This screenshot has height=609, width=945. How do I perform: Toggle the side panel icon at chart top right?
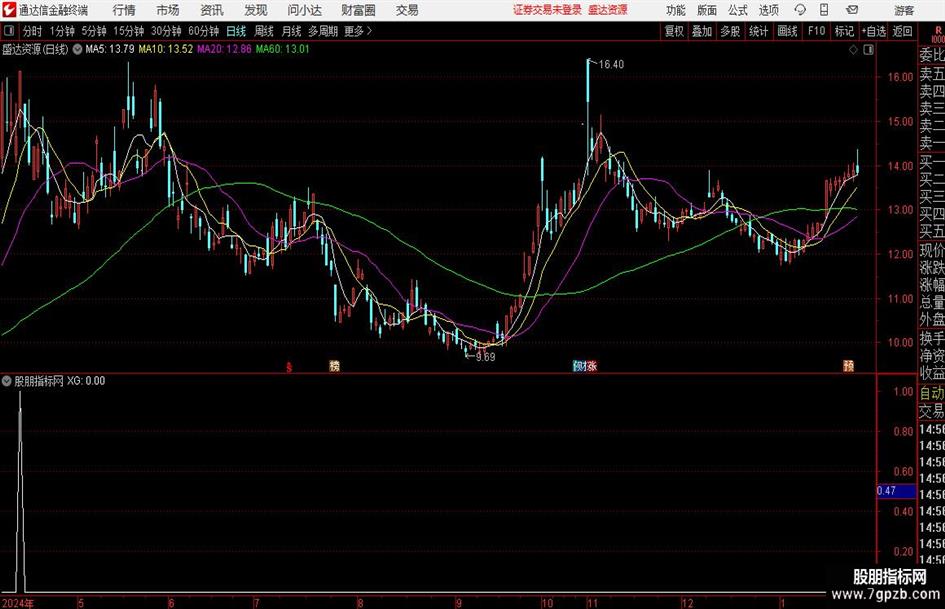pyautogui.click(x=868, y=50)
